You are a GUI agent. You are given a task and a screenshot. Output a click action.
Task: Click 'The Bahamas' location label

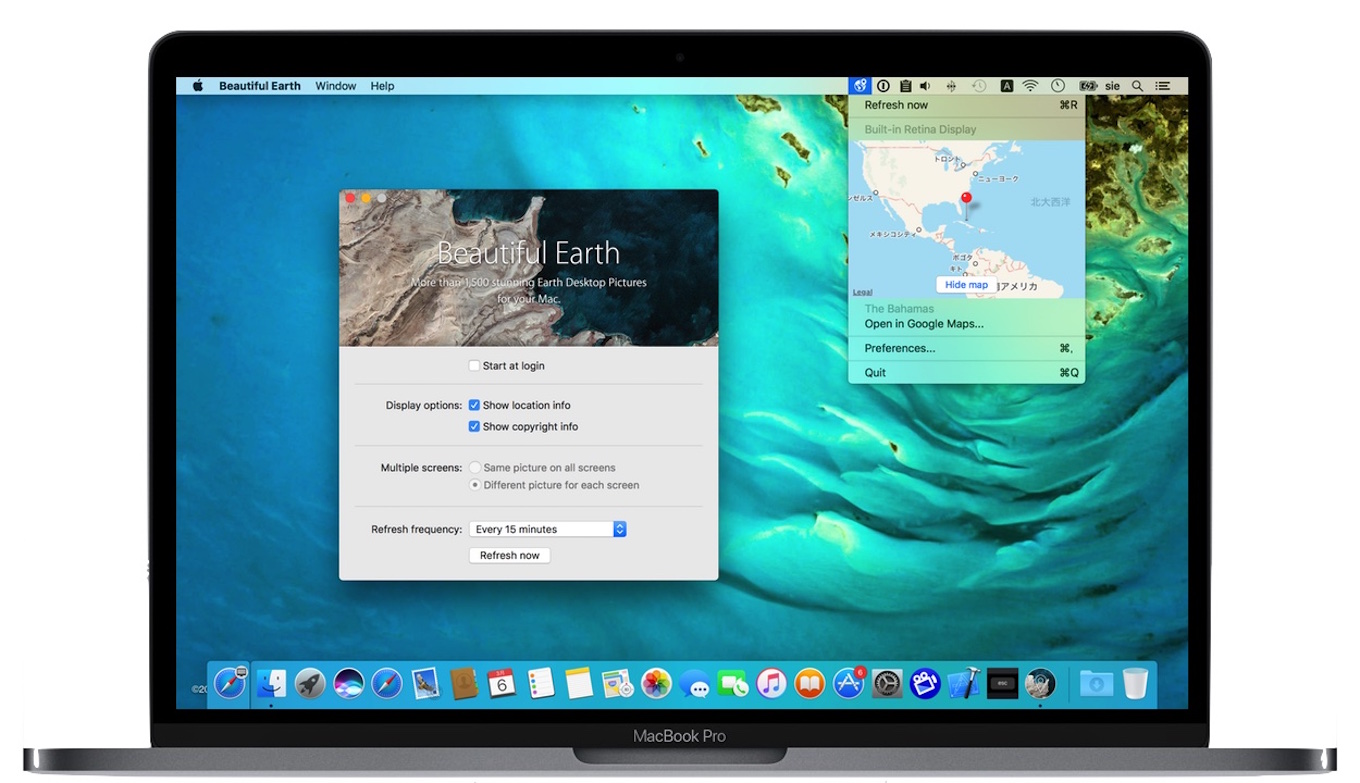(x=899, y=309)
